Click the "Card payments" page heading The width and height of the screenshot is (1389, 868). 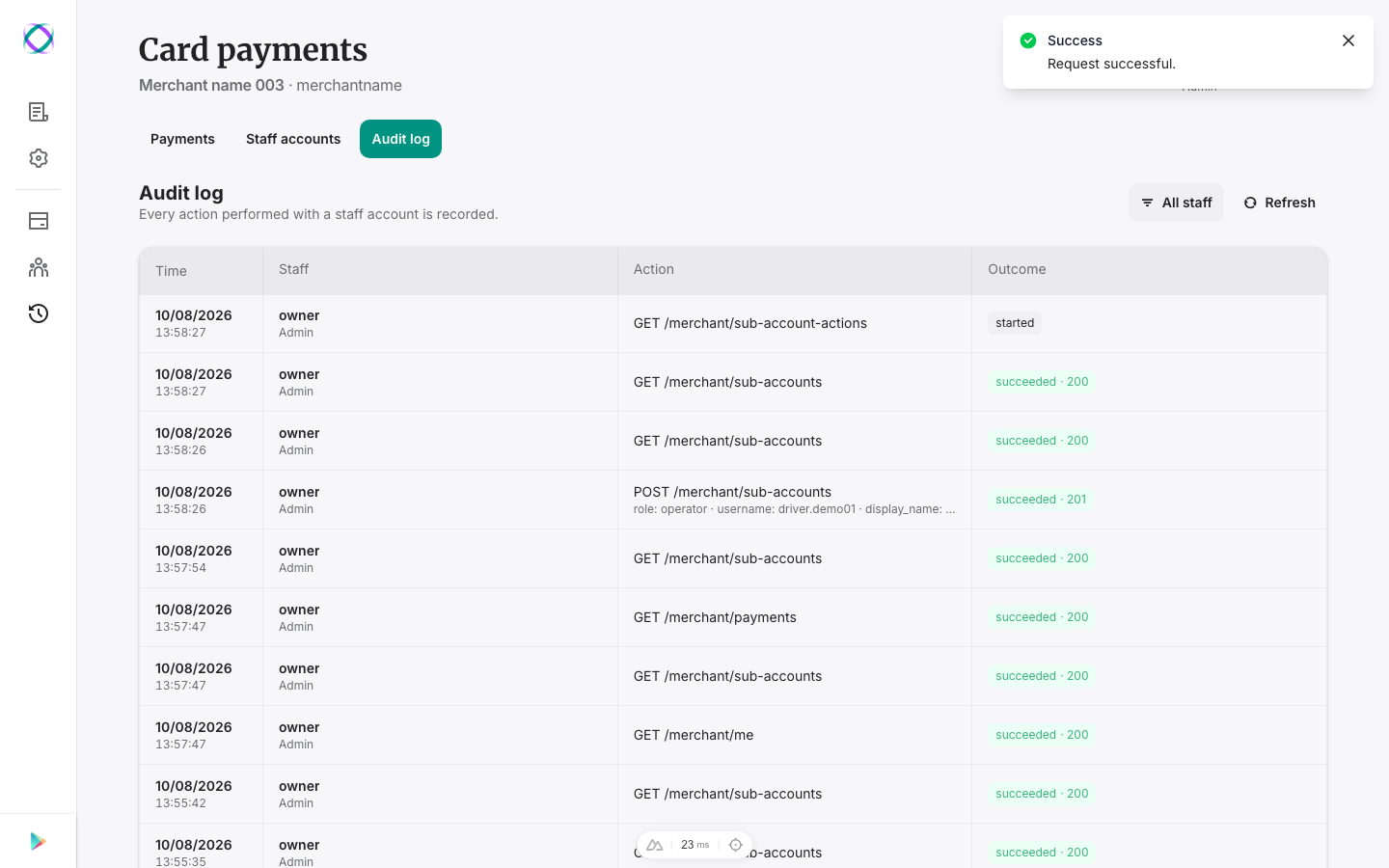point(253,50)
